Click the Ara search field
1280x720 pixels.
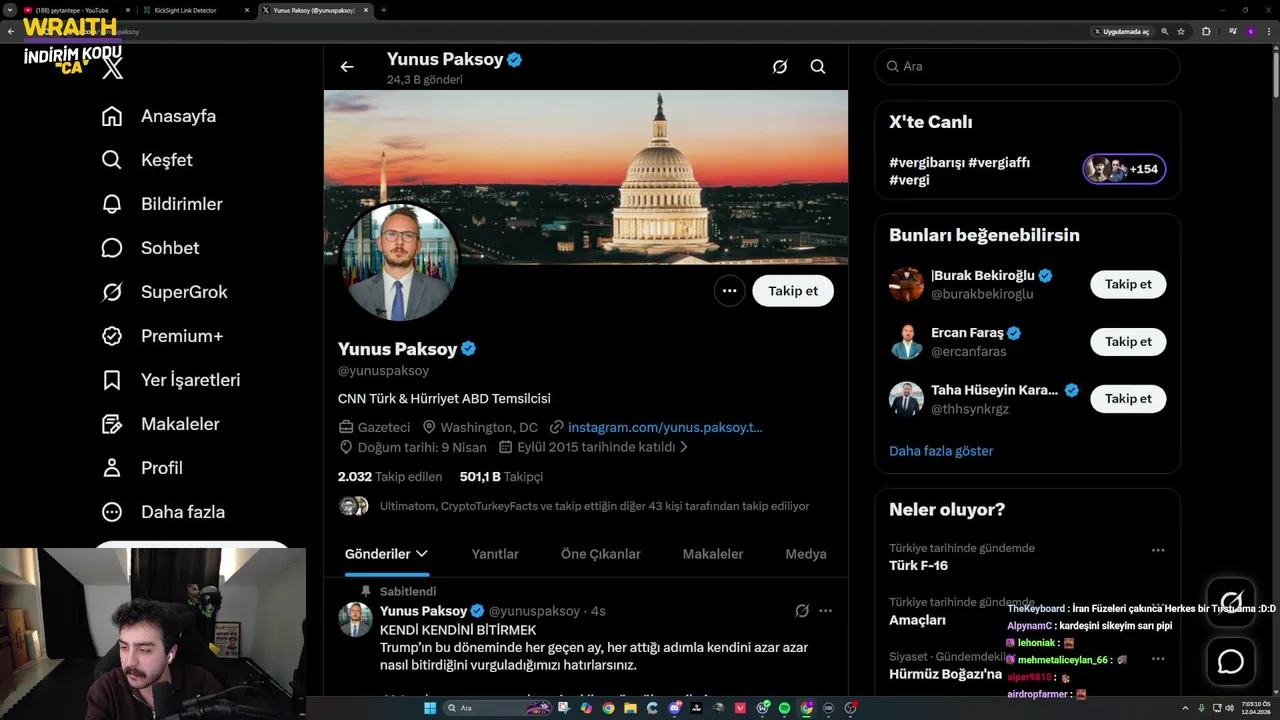[x=1027, y=66]
